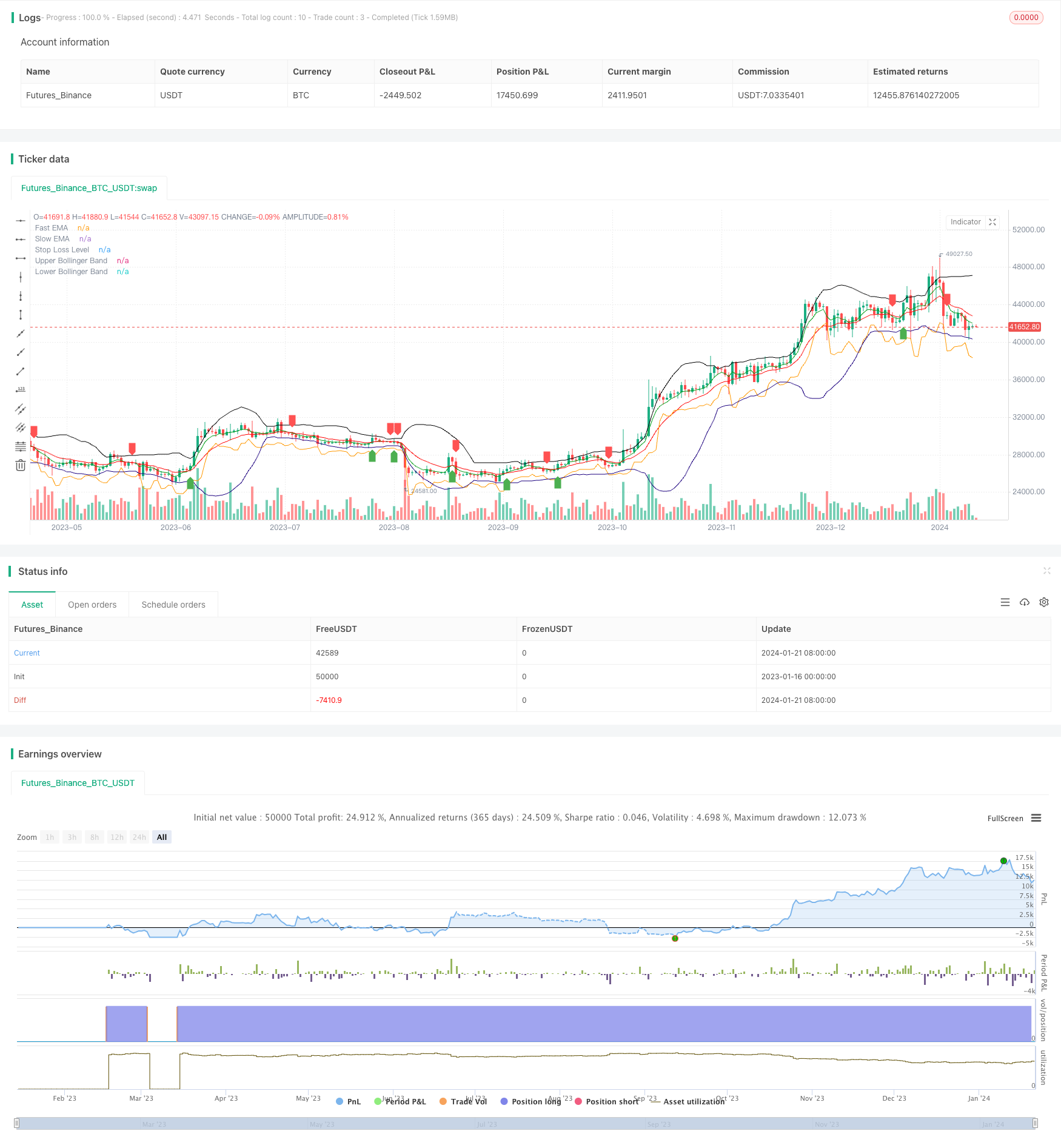
Task: Expand the chart using the fullscreen arrows icon
Action: pyautogui.click(x=992, y=223)
